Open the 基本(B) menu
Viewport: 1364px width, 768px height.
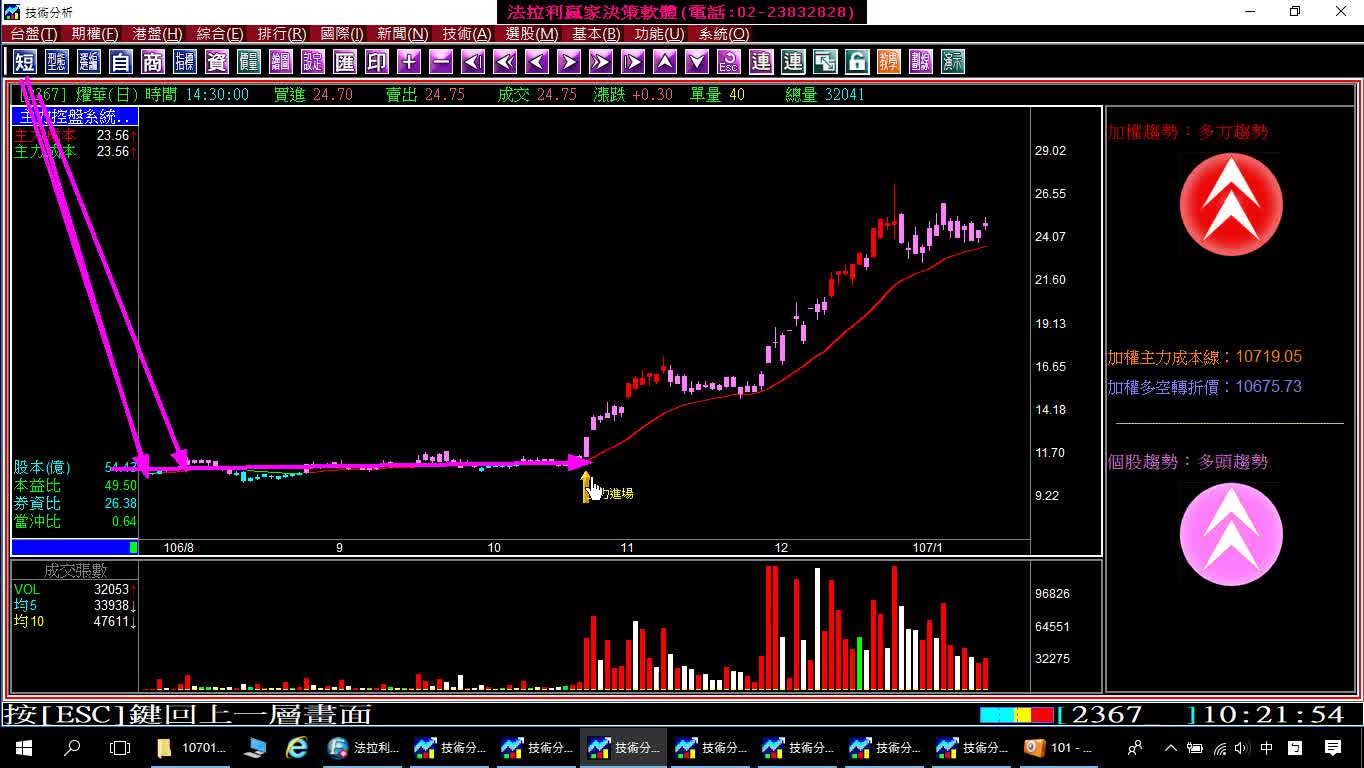tap(597, 34)
